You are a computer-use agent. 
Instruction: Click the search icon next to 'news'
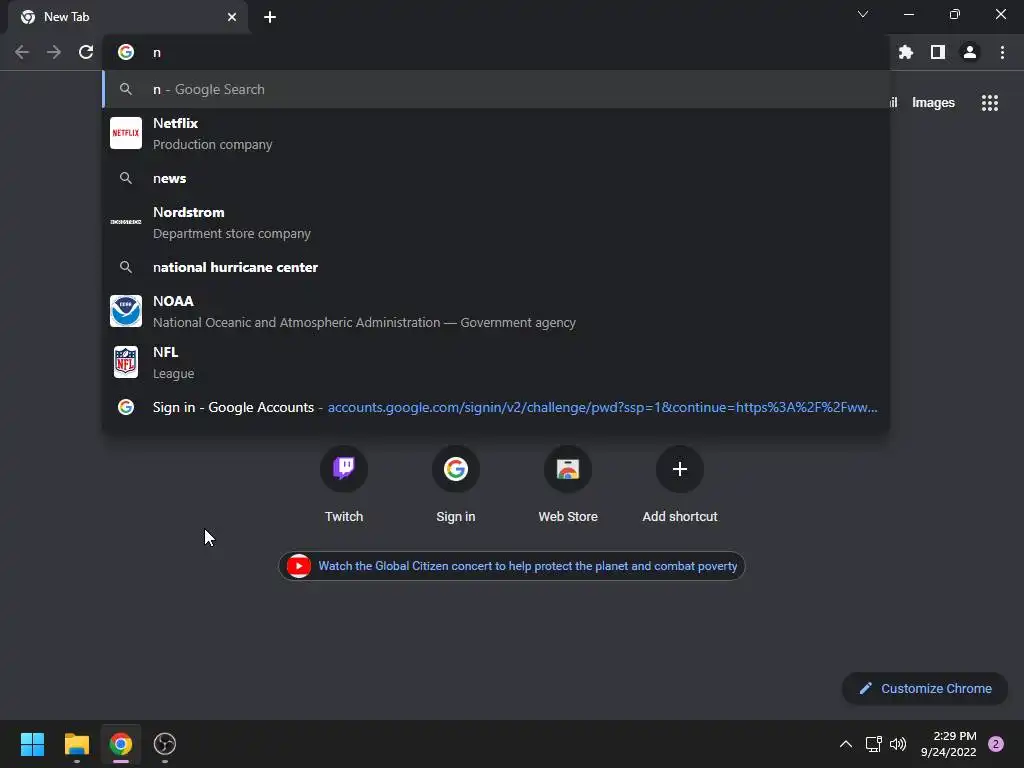click(x=126, y=178)
